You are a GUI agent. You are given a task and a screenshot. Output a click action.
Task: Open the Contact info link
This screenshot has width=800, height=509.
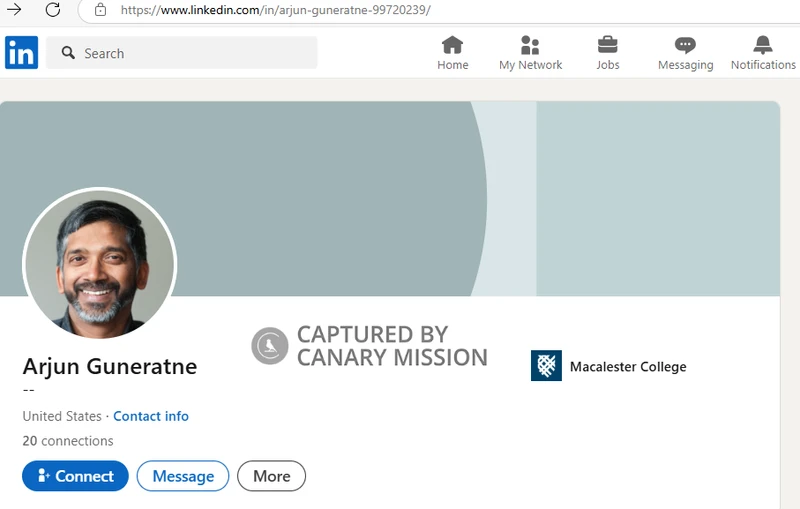tap(151, 416)
